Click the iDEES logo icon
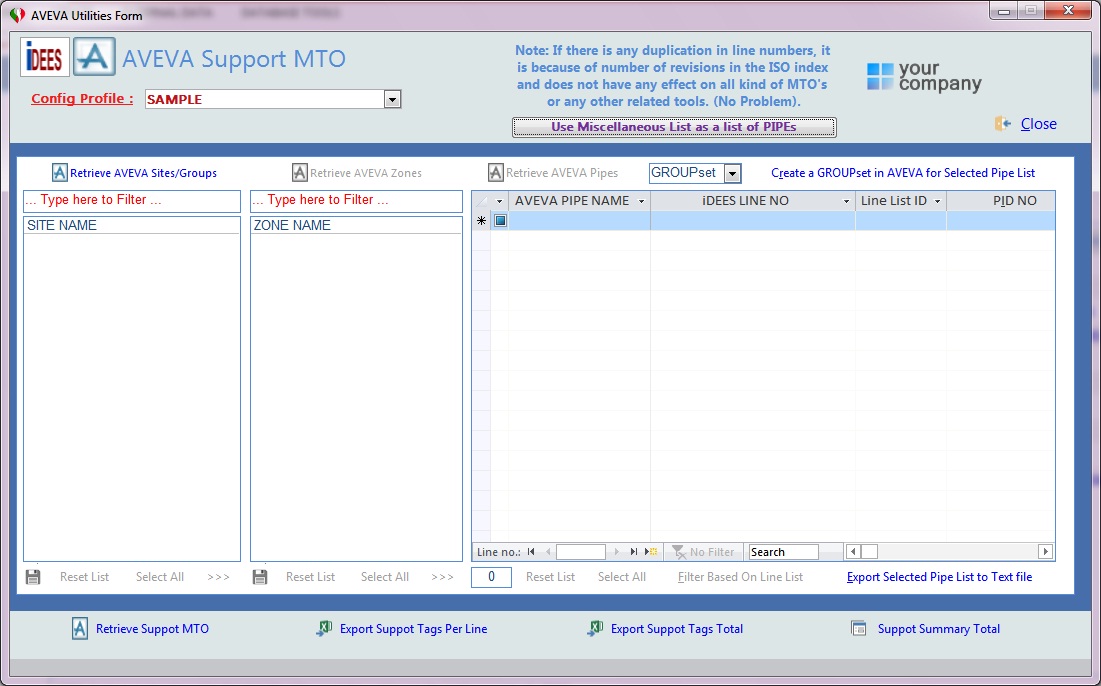This screenshot has width=1101, height=686. point(45,57)
